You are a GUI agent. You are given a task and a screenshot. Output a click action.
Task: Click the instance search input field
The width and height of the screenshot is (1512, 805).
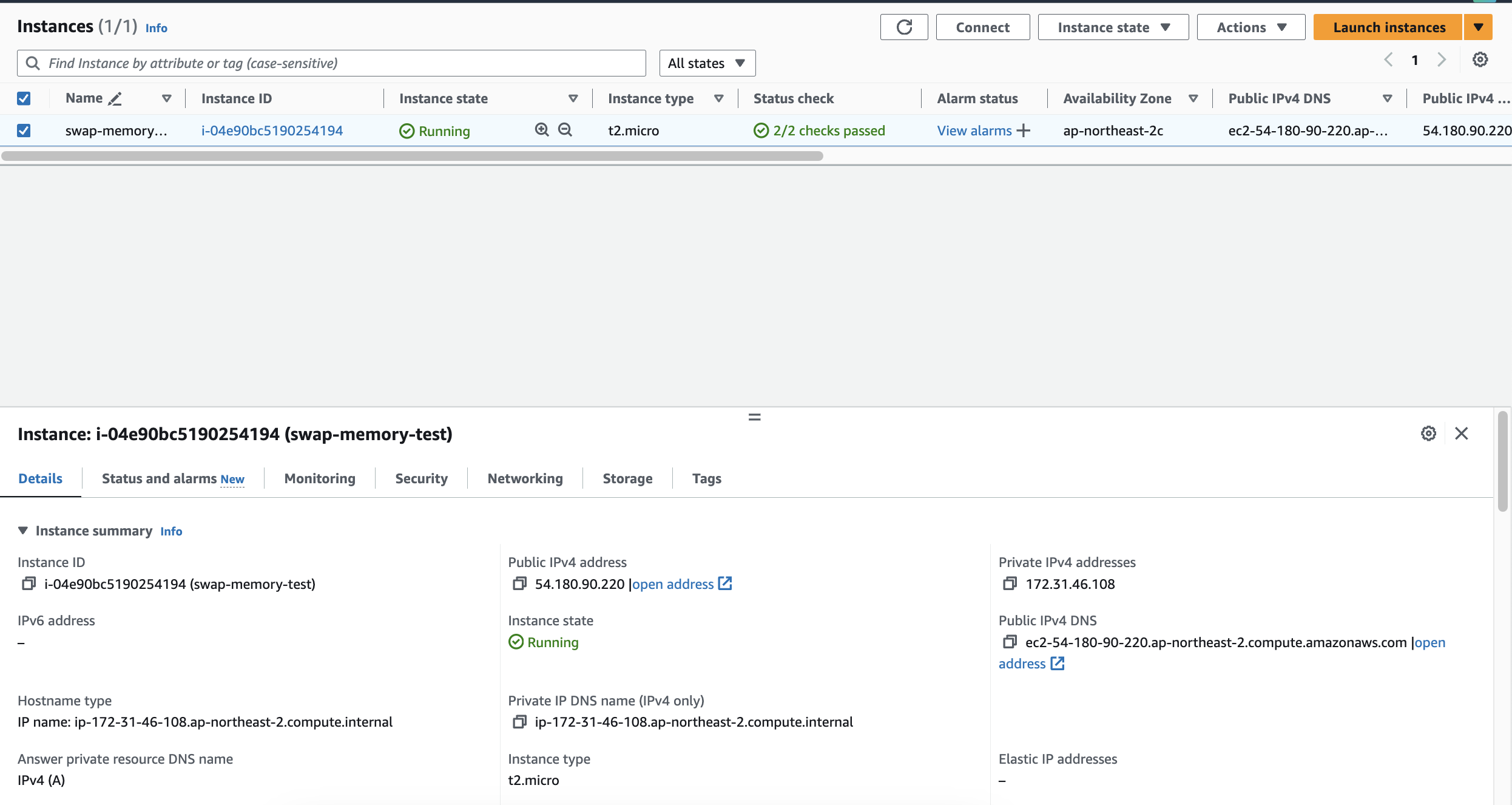coord(340,63)
